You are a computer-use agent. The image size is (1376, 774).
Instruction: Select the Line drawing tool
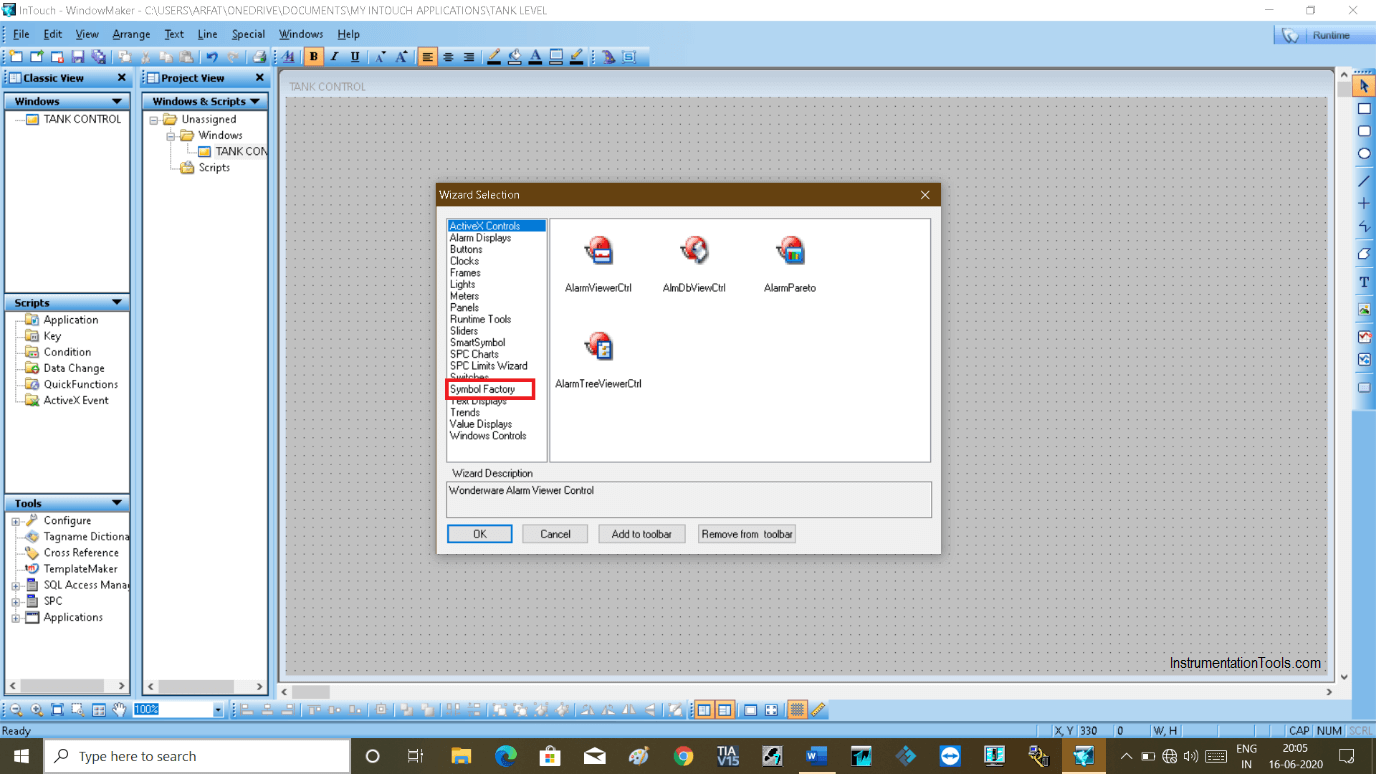(x=1364, y=181)
